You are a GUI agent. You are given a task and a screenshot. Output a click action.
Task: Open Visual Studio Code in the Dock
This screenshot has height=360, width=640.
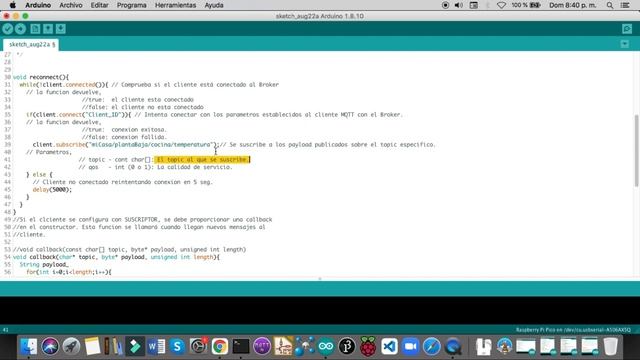tap(389, 347)
